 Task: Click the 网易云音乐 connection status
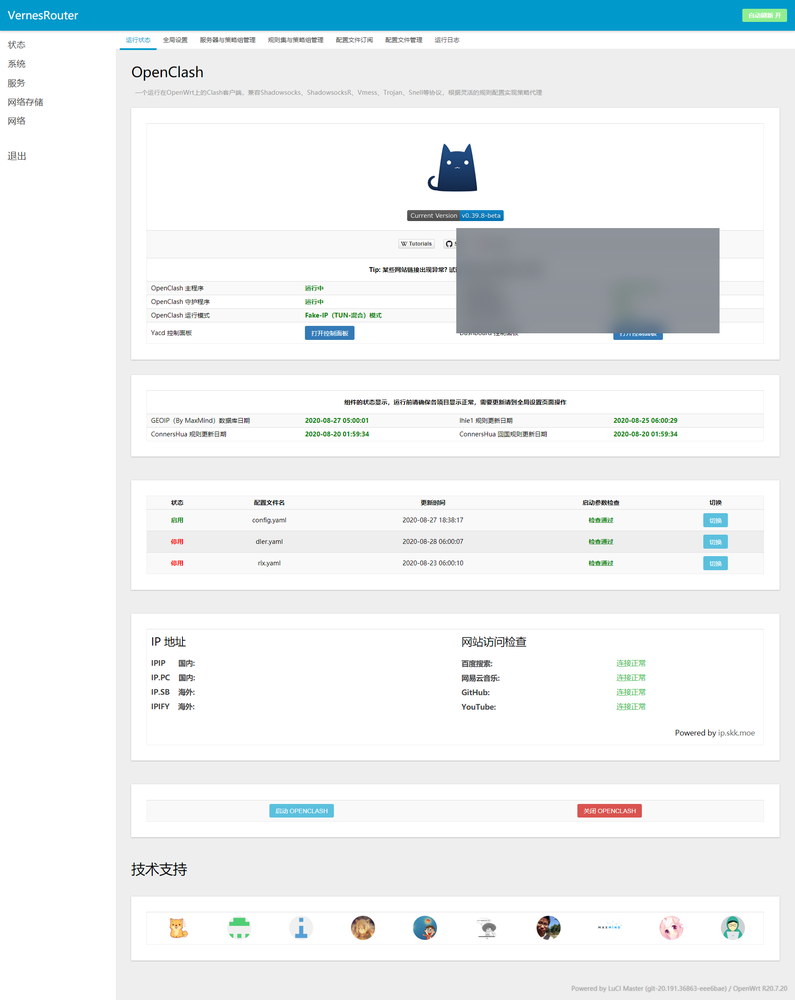[x=631, y=677]
